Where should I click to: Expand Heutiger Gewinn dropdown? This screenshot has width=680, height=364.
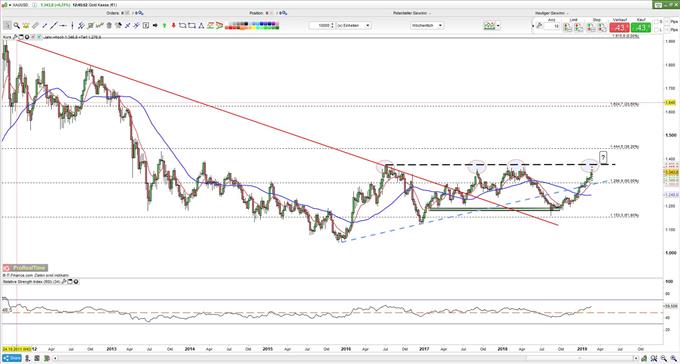(567, 13)
